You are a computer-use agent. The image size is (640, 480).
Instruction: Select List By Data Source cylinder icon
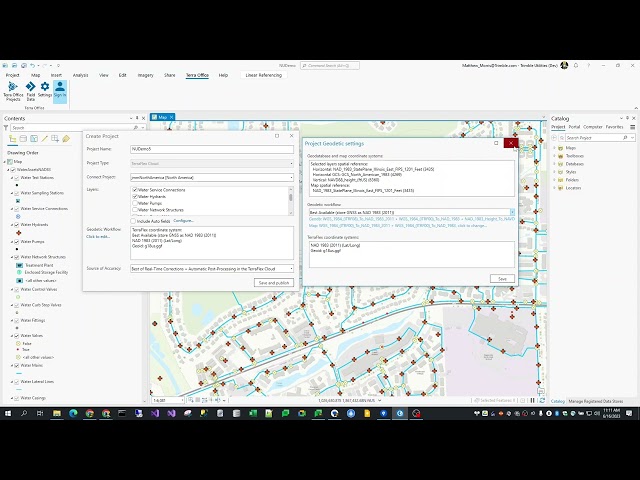coord(23,139)
